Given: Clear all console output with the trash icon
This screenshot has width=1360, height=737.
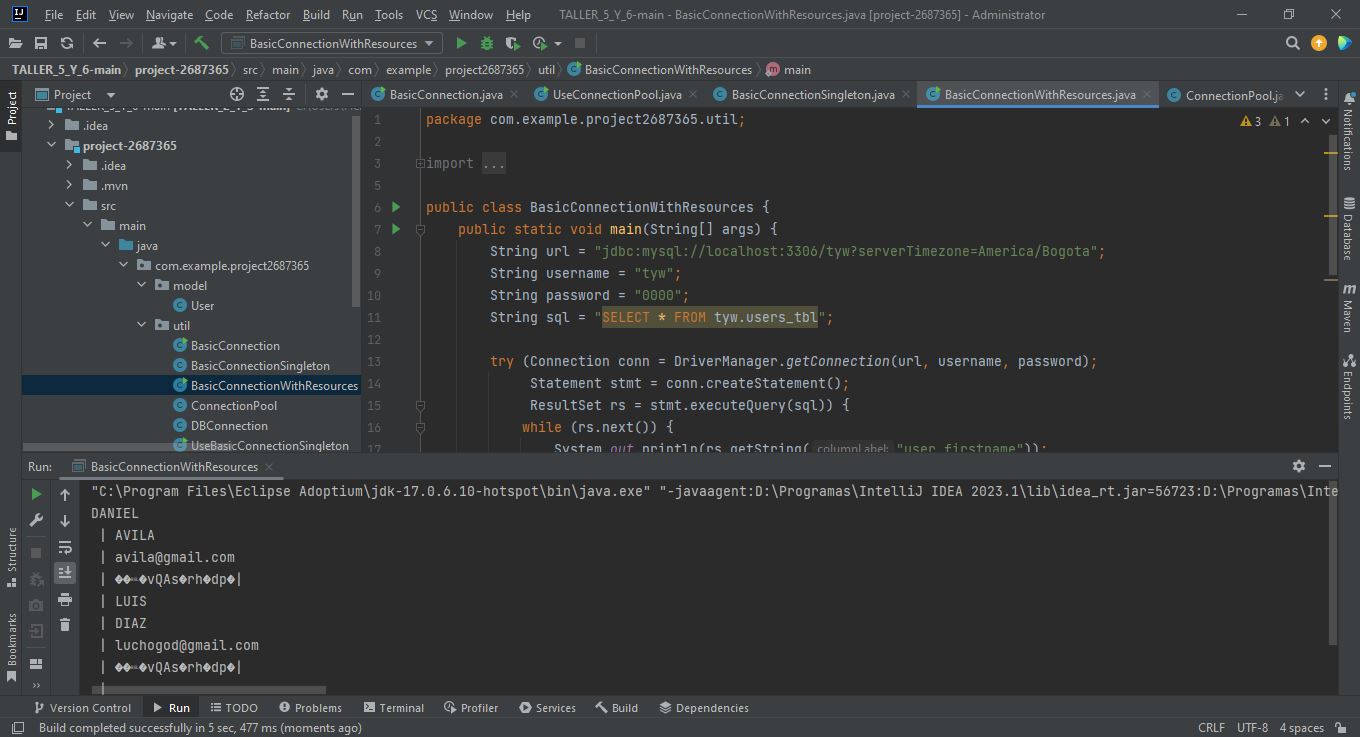Looking at the screenshot, I should 65,622.
